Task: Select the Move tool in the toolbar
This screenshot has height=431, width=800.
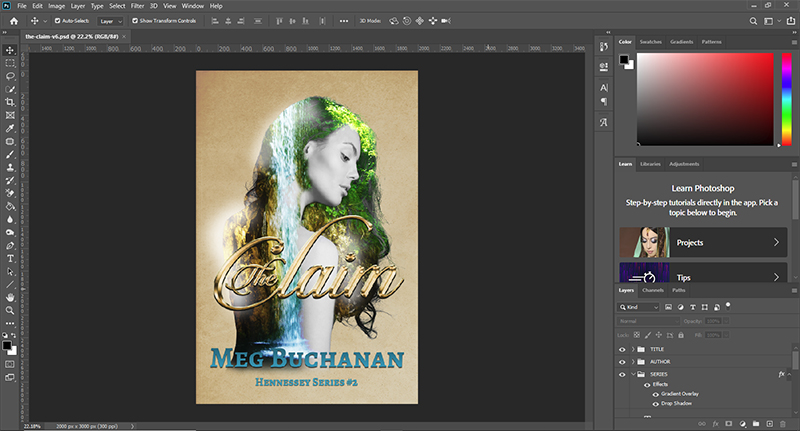Action: coord(10,49)
